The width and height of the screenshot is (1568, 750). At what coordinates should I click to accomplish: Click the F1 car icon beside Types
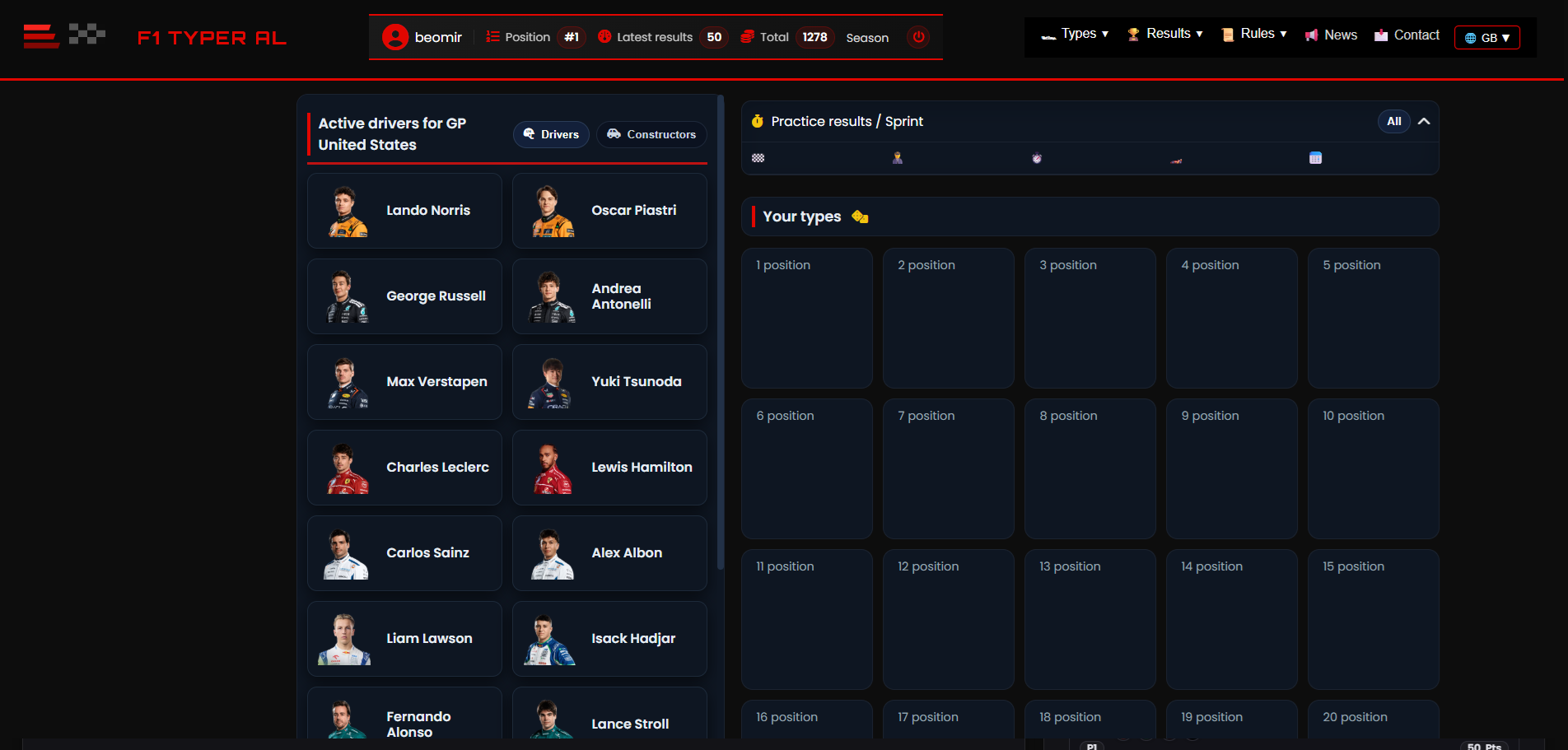click(1048, 37)
